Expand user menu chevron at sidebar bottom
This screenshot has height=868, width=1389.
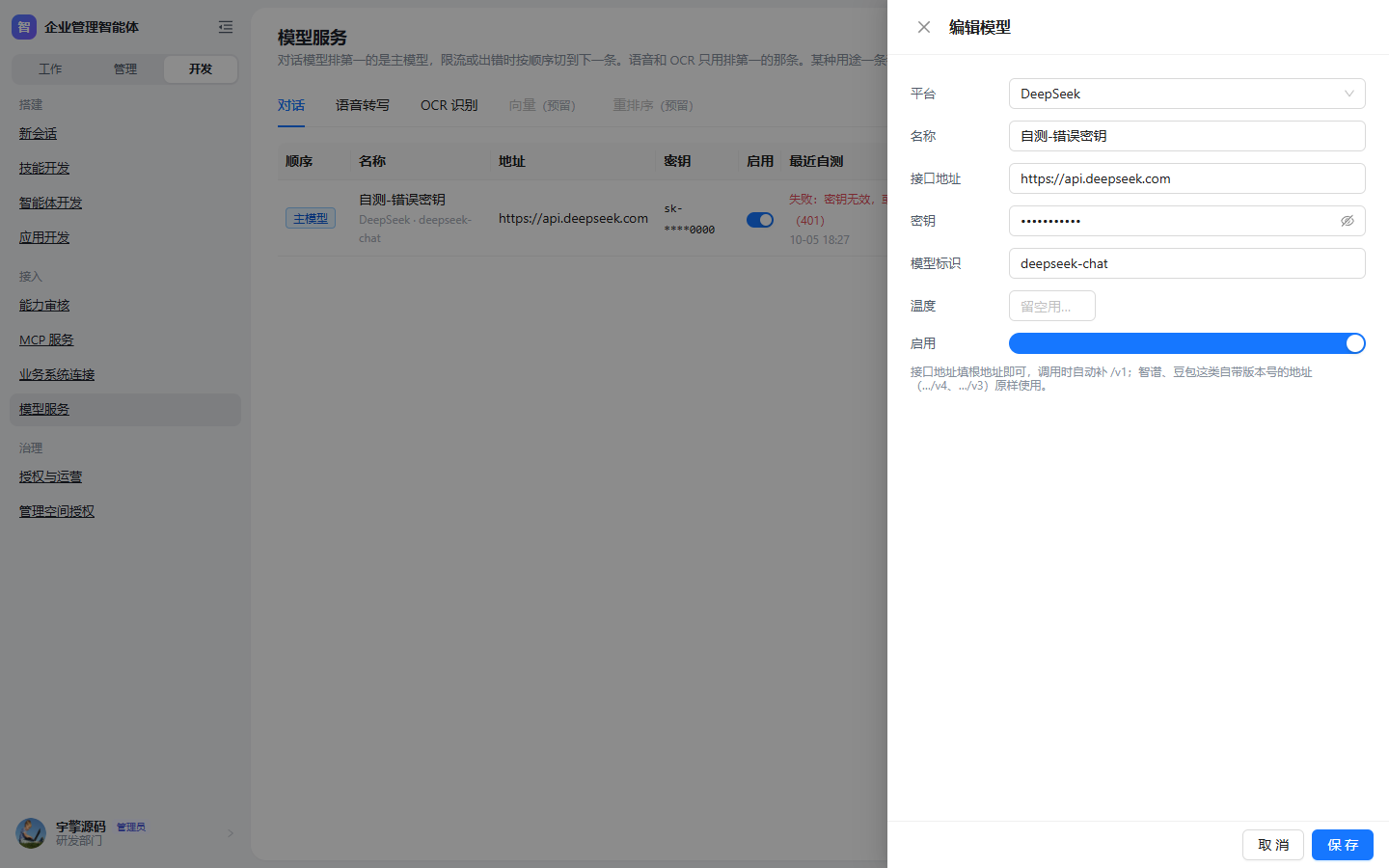231,833
